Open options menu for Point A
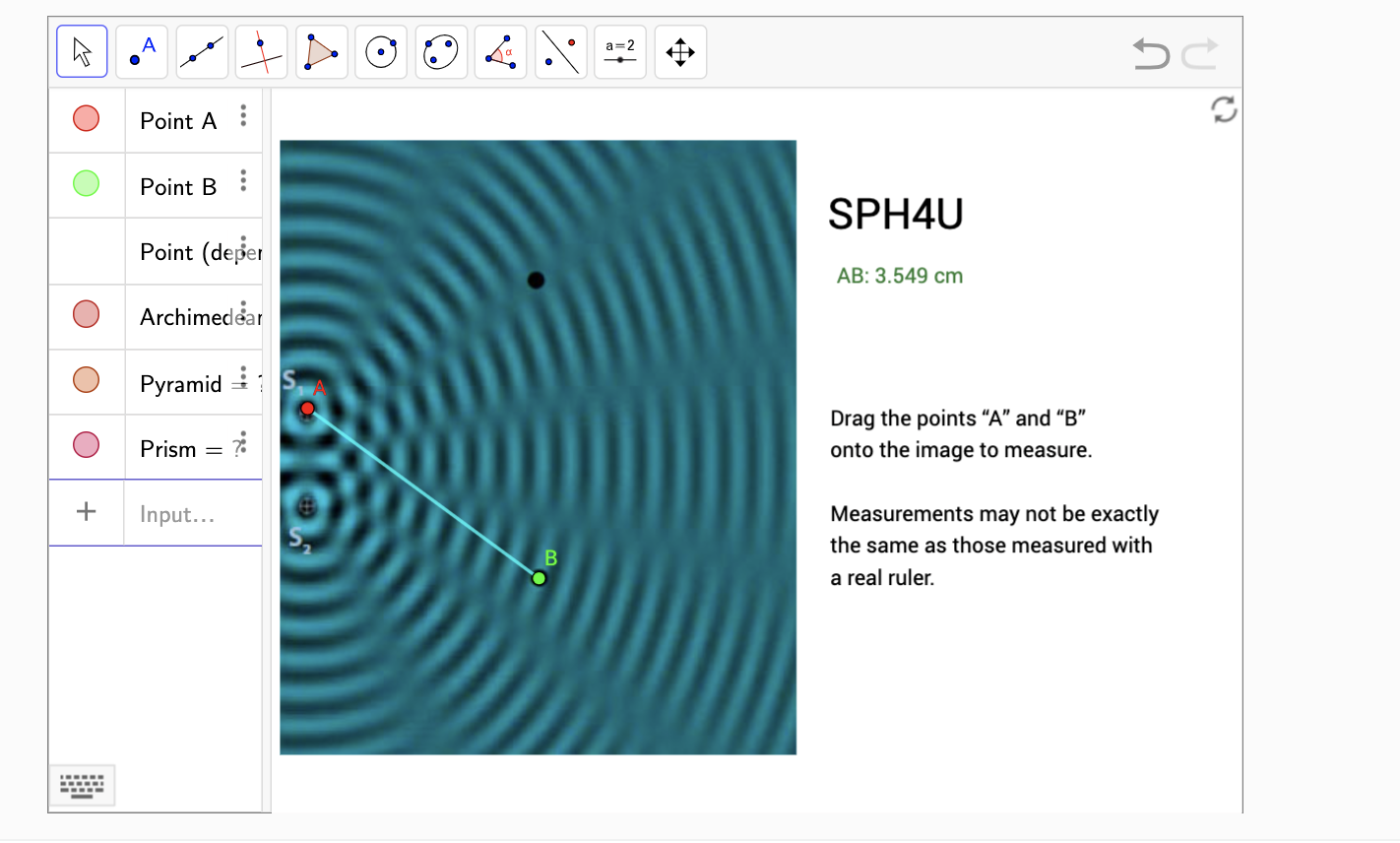1400x843 pixels. [x=243, y=116]
